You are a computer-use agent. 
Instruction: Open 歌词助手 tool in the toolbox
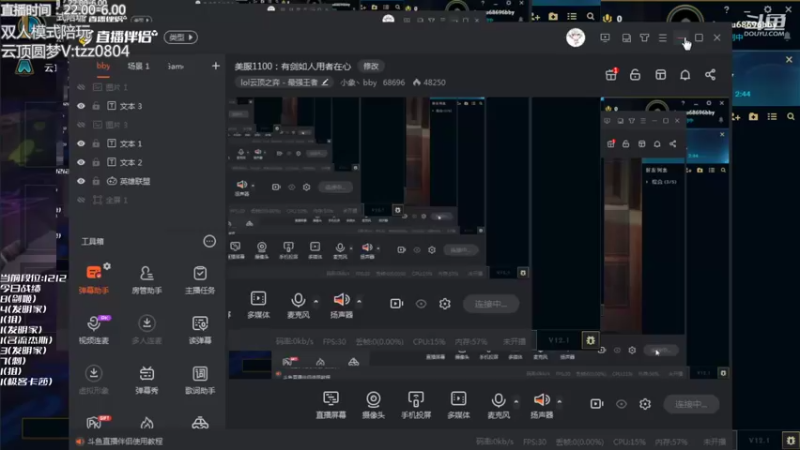[199, 380]
